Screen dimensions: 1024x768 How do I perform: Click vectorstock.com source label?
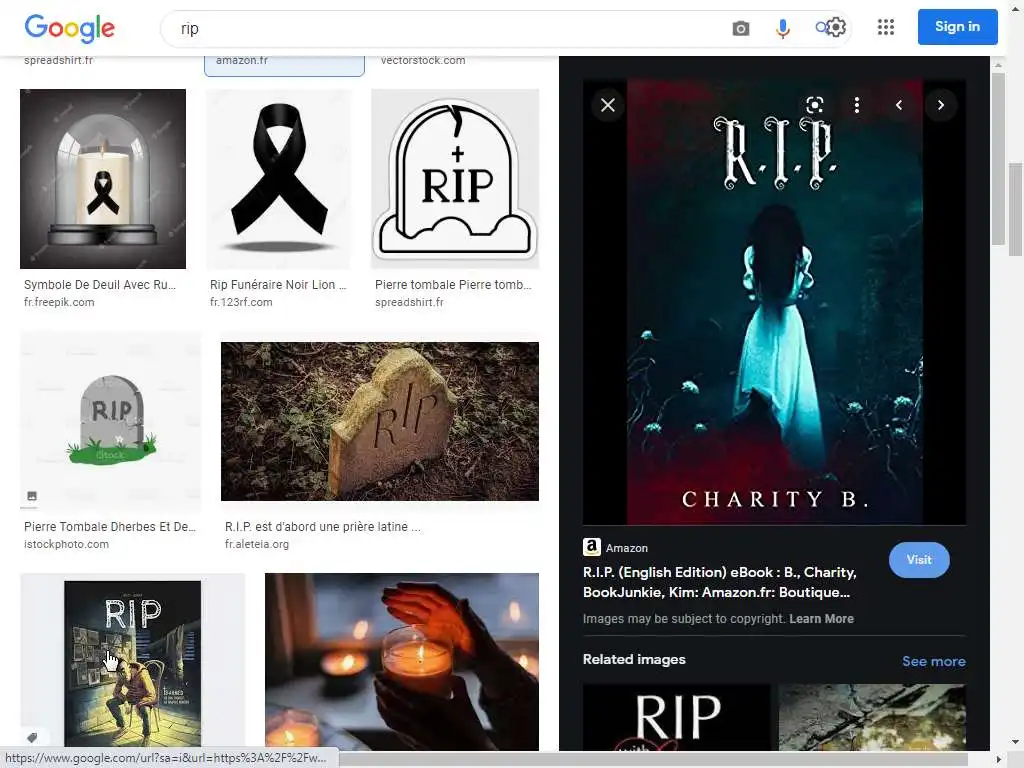click(423, 60)
